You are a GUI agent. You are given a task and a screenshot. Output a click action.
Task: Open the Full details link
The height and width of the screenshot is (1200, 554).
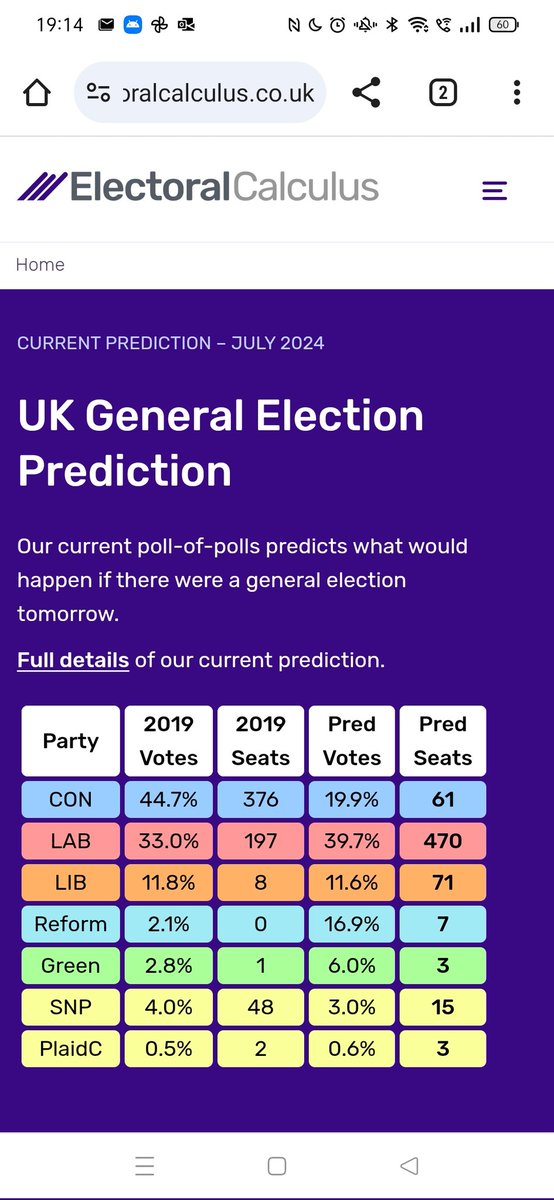73,660
